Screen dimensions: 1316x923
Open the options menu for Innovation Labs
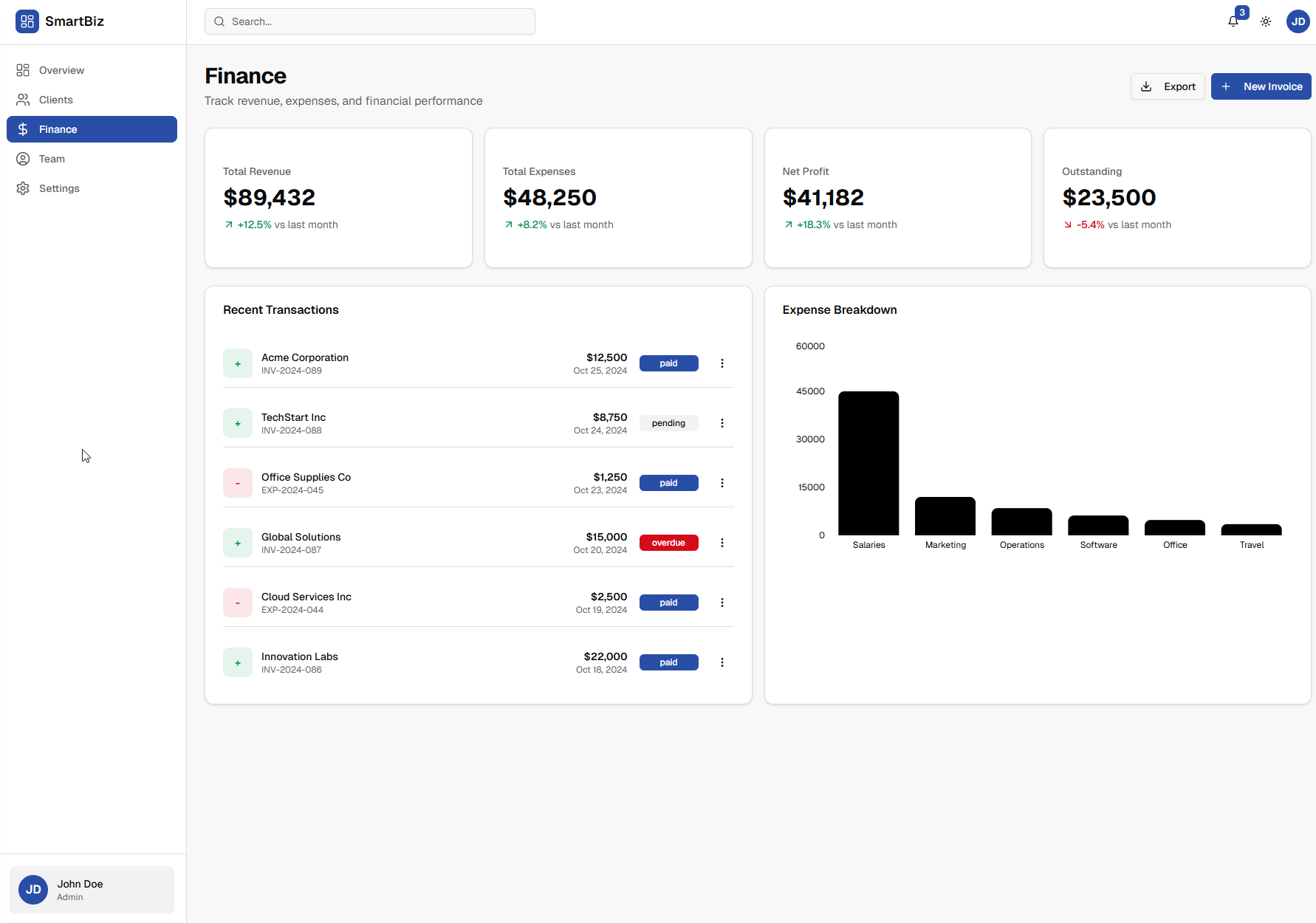(722, 662)
